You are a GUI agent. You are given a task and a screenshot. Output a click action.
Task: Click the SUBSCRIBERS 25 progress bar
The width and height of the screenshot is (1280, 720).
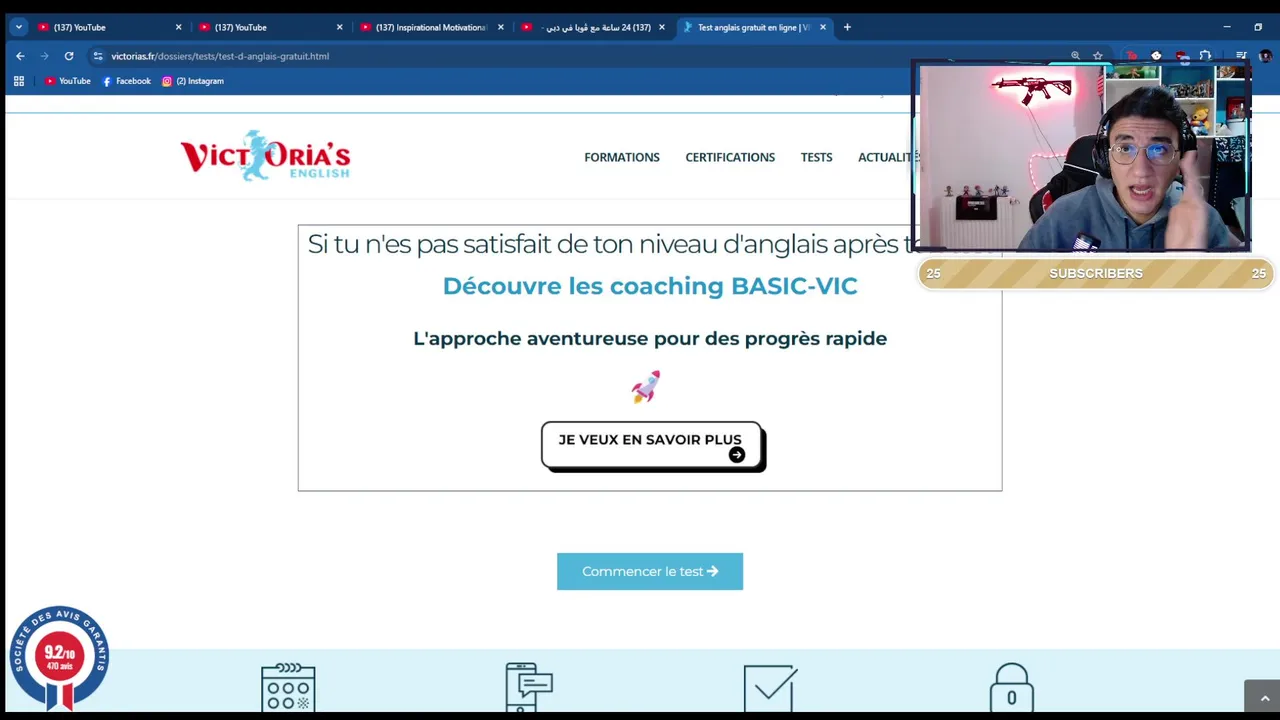point(1096,273)
